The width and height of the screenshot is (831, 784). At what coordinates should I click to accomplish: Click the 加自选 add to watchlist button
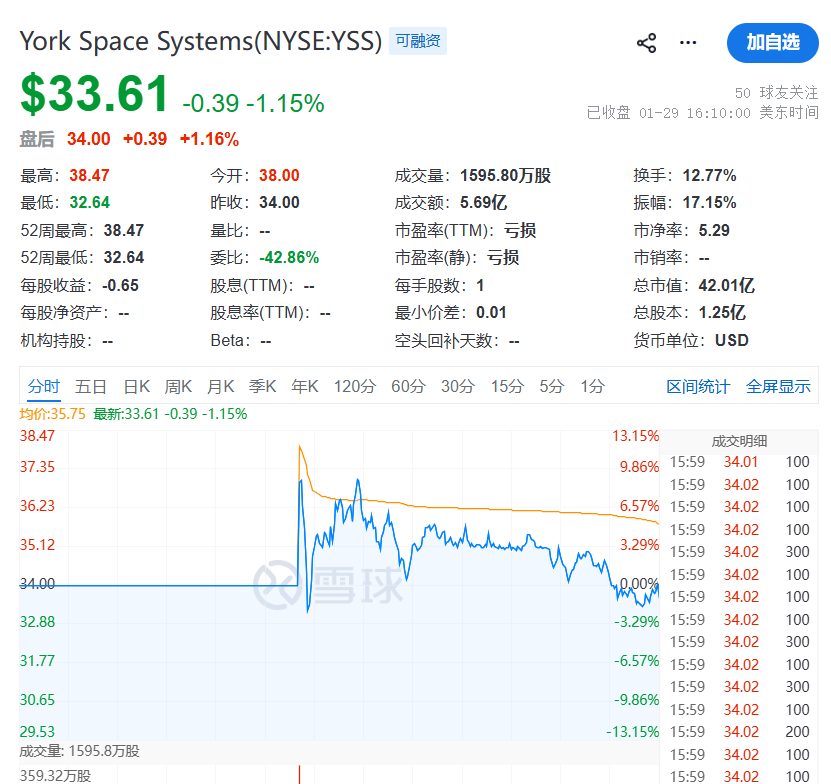(x=772, y=42)
